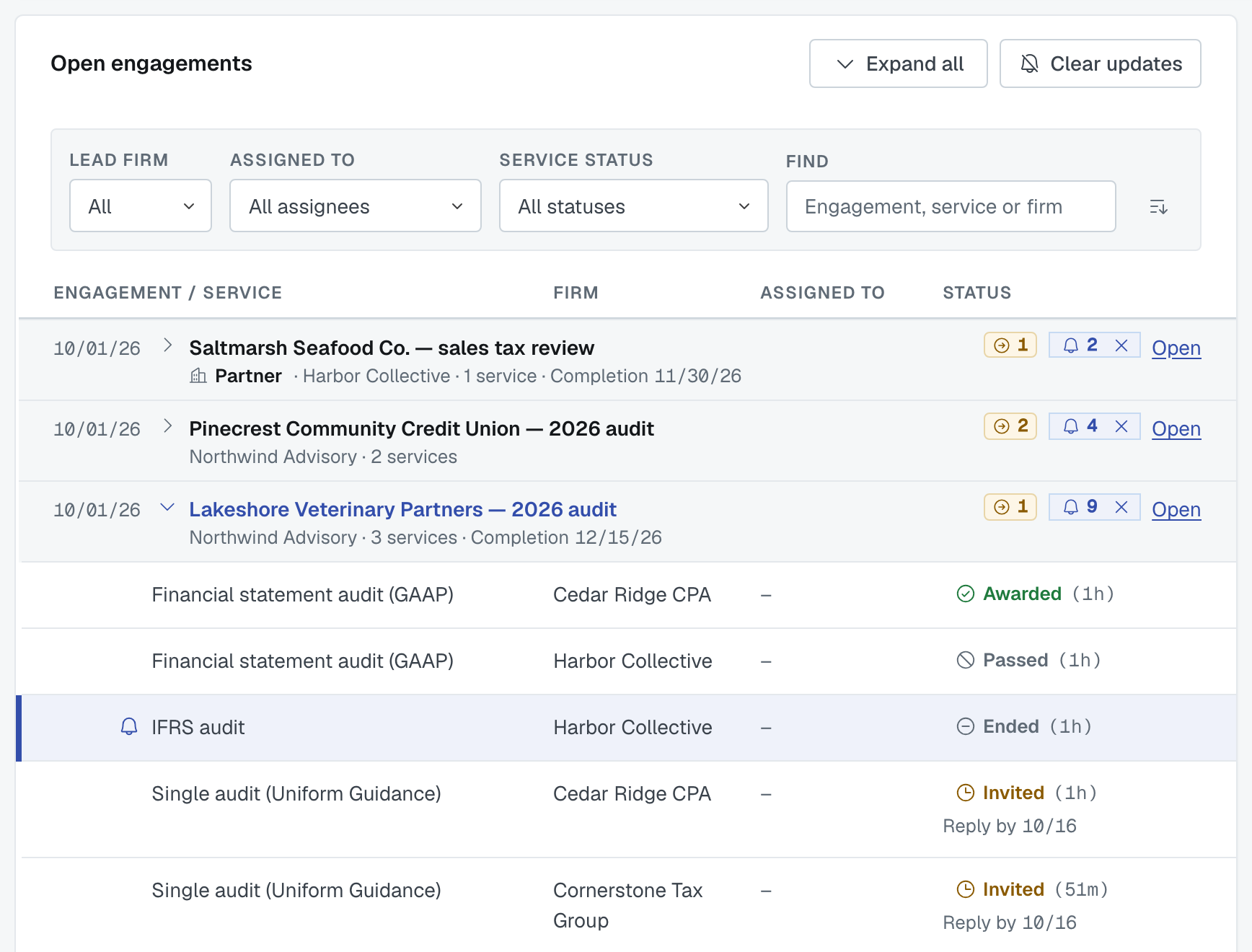This screenshot has height=952, width=1252.
Task: Click the Pinecrest bell updates badge showing 4
Action: click(x=1080, y=426)
